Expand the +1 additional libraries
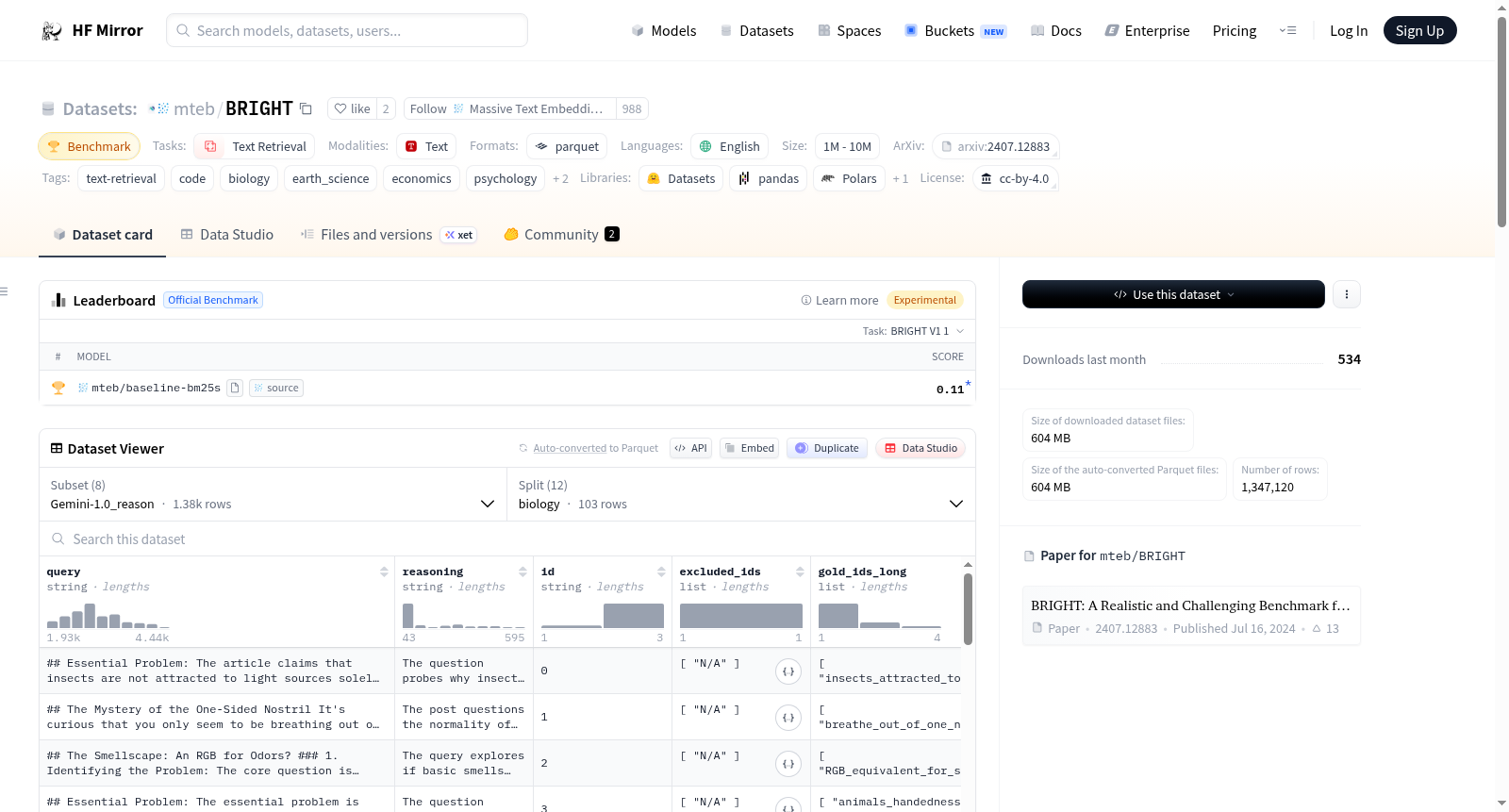 (x=900, y=178)
